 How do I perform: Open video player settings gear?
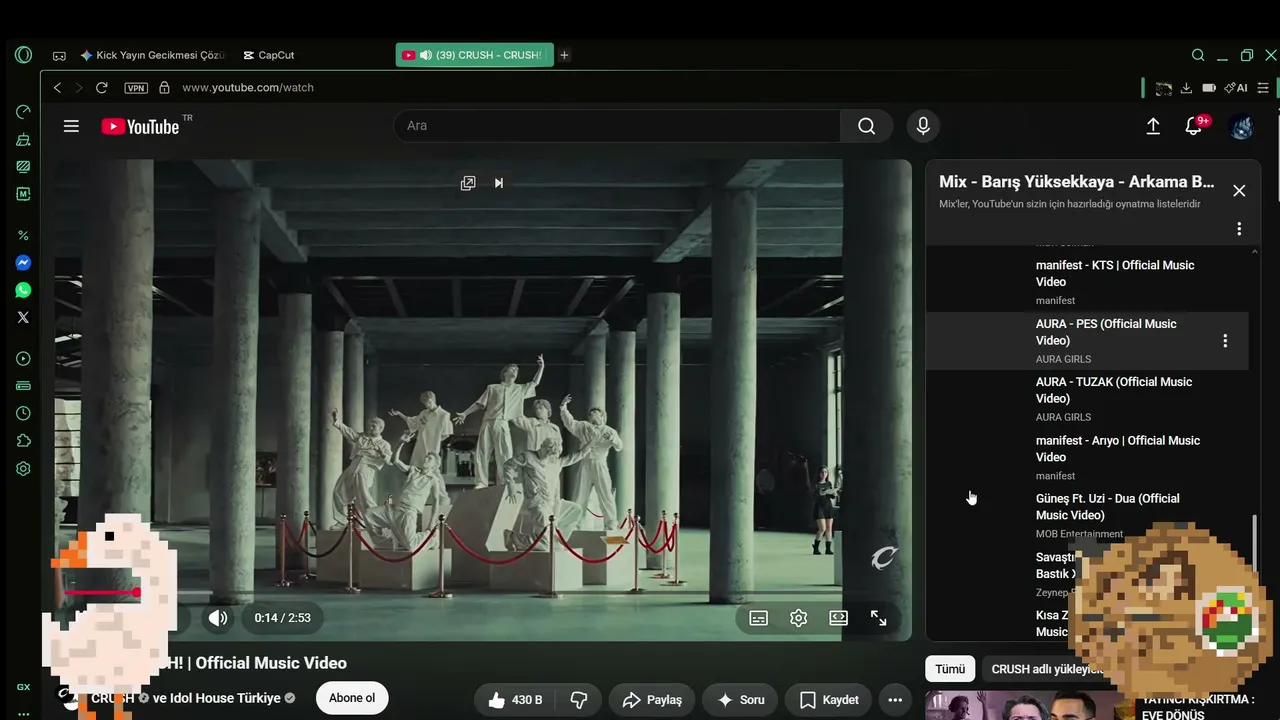[798, 618]
